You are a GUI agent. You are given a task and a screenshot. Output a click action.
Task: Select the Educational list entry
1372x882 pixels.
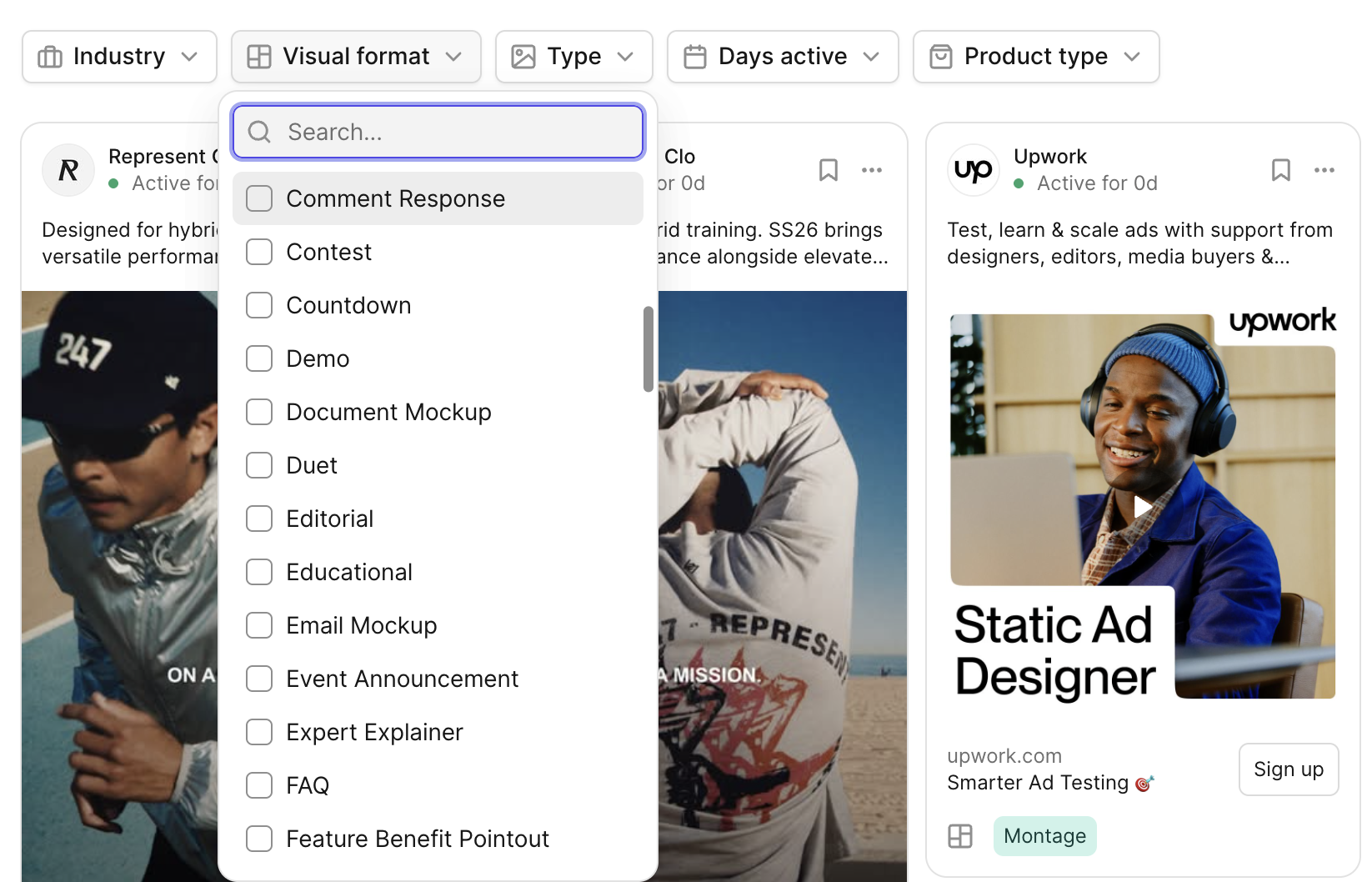click(x=438, y=572)
